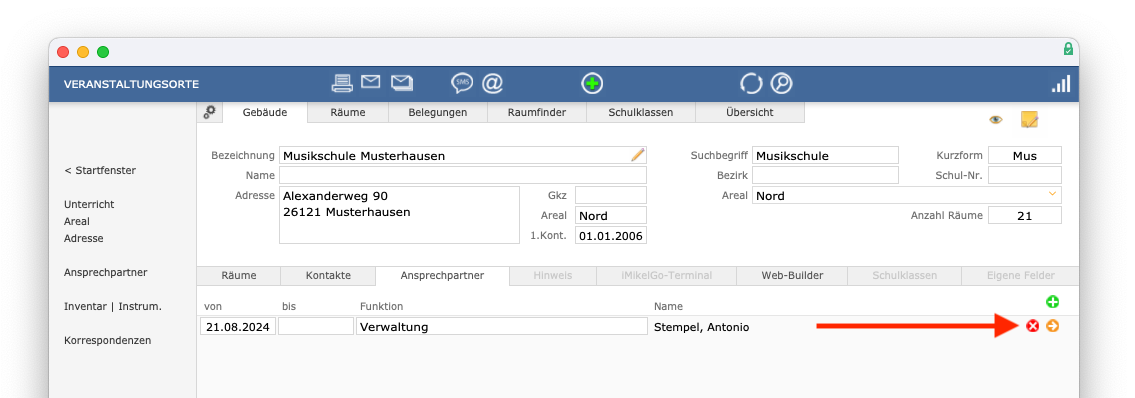
Task: Click the gear settings icon beside Gebäude
Action: tap(209, 112)
